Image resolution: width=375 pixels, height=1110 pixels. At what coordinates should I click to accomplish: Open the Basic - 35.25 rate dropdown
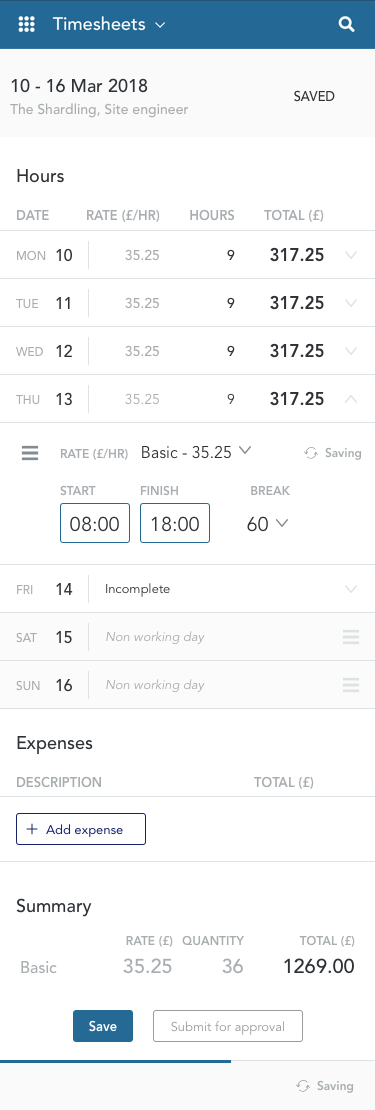pos(196,452)
